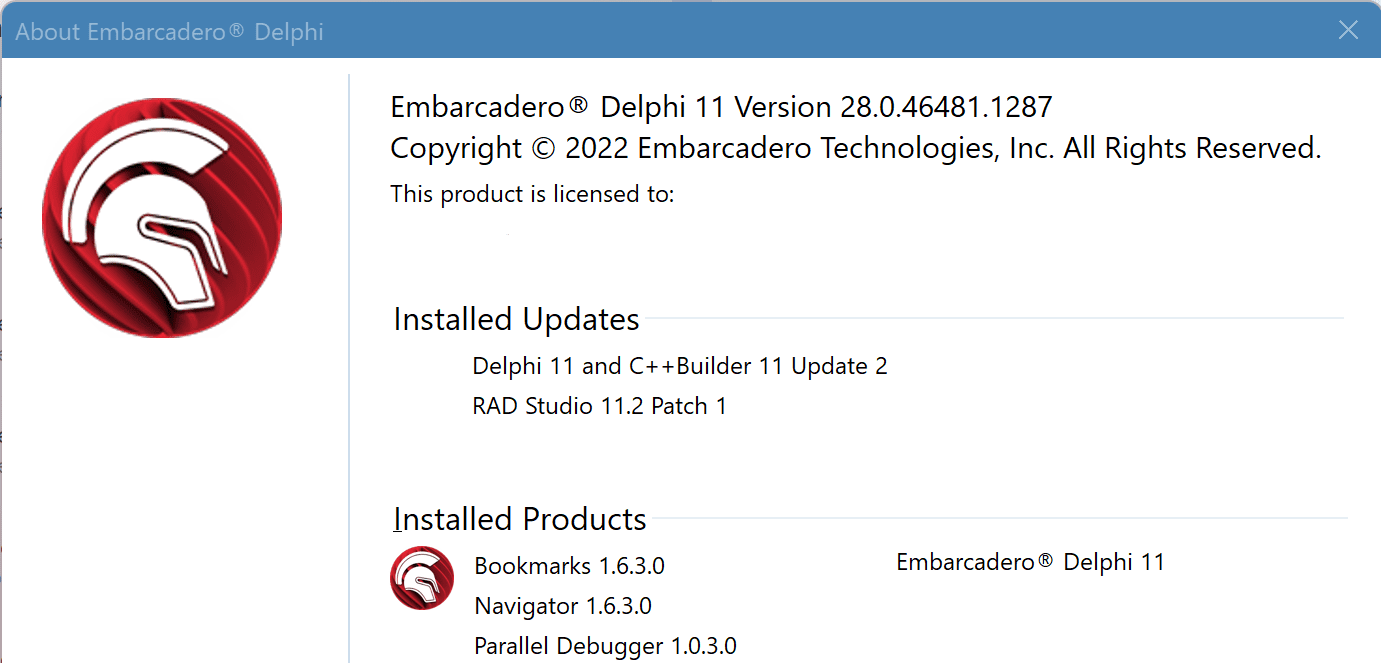The image size is (1381, 663).
Task: Close the About Embarcadero Delphi dialog
Action: (1348, 30)
